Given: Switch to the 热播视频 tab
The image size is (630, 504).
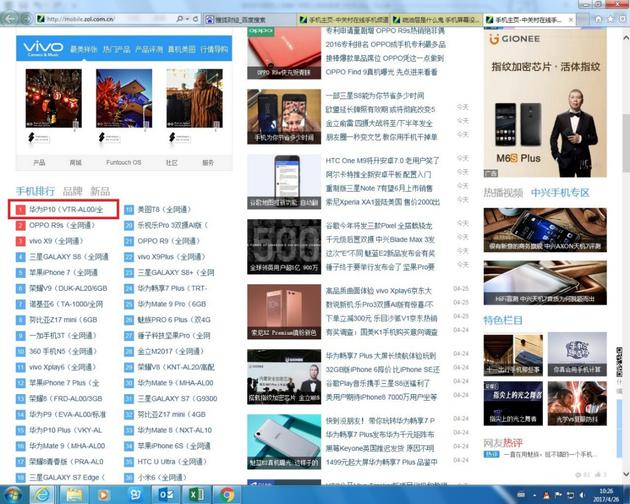Looking at the screenshot, I should [503, 193].
